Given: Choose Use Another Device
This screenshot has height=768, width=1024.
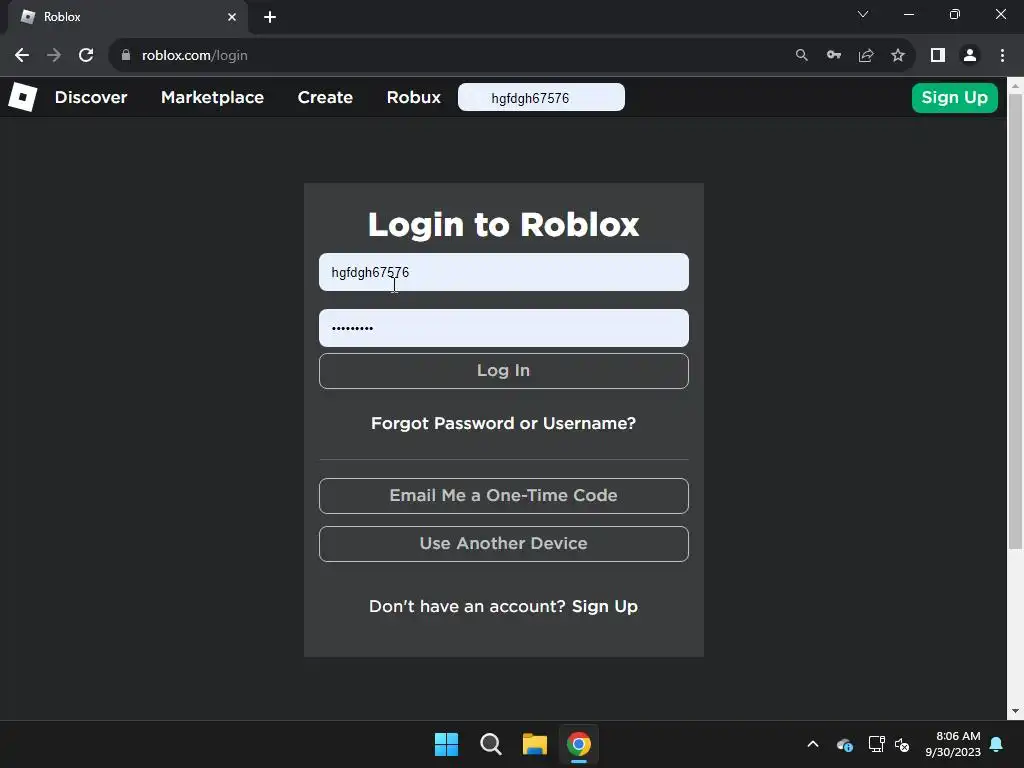Looking at the screenshot, I should point(504,544).
